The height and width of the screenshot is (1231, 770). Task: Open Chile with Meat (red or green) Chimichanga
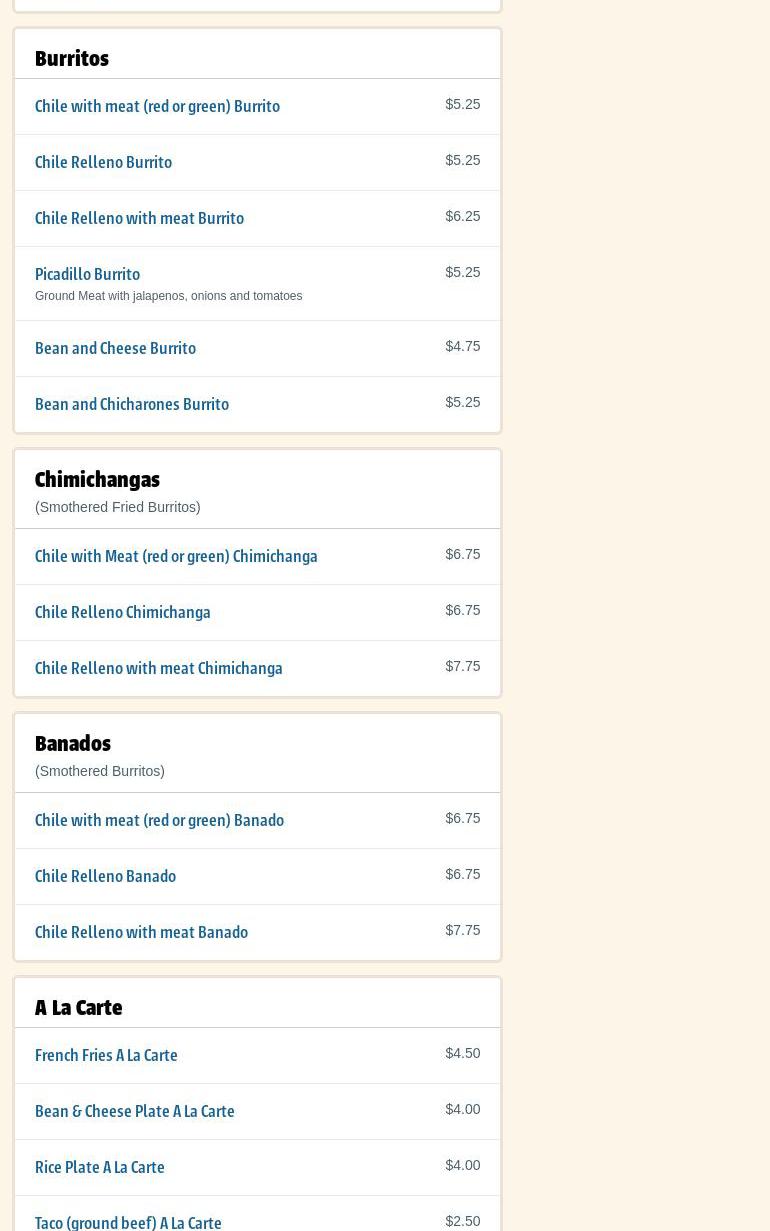point(176,556)
